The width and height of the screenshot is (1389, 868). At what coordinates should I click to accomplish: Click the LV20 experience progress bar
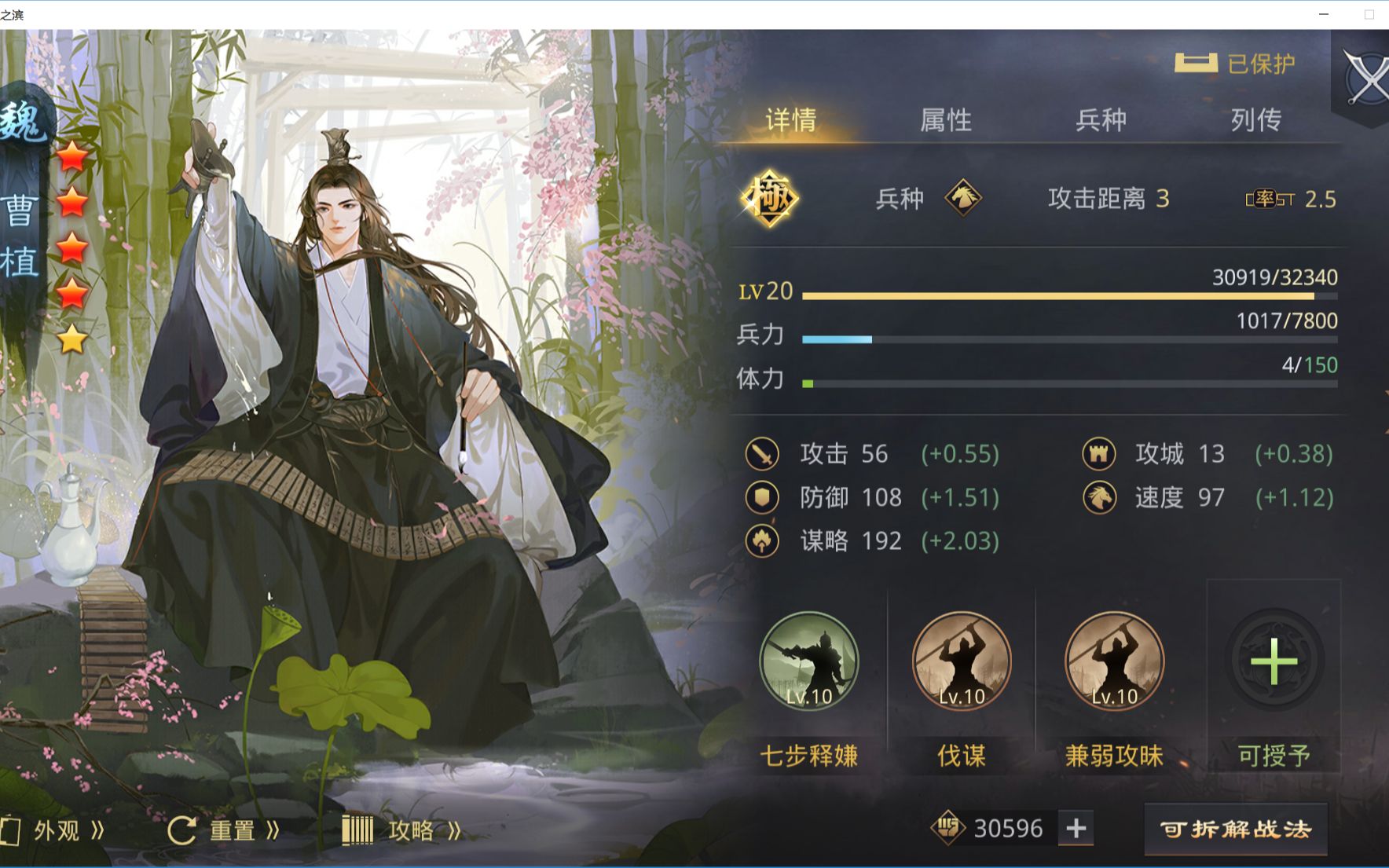(1069, 296)
